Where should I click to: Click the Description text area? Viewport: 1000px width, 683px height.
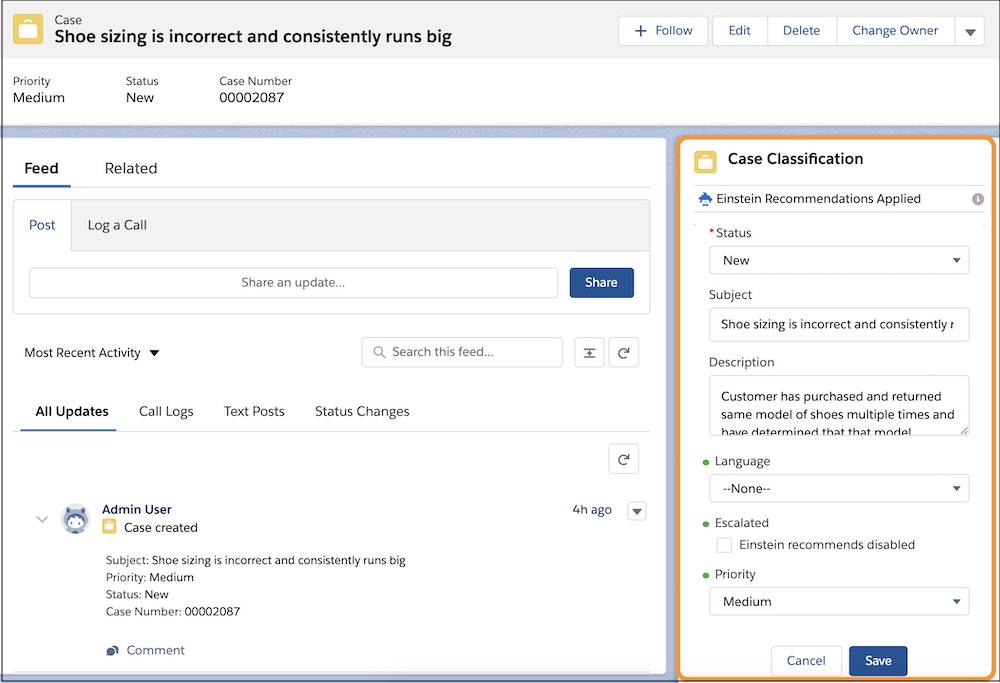(839, 406)
